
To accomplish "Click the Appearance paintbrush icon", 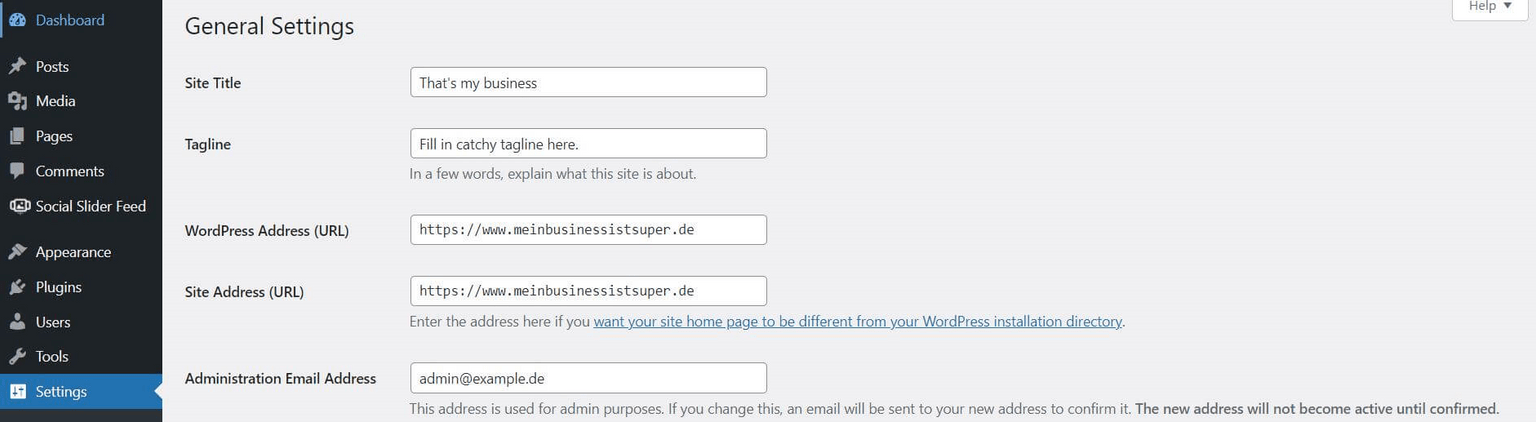I will (17, 252).
